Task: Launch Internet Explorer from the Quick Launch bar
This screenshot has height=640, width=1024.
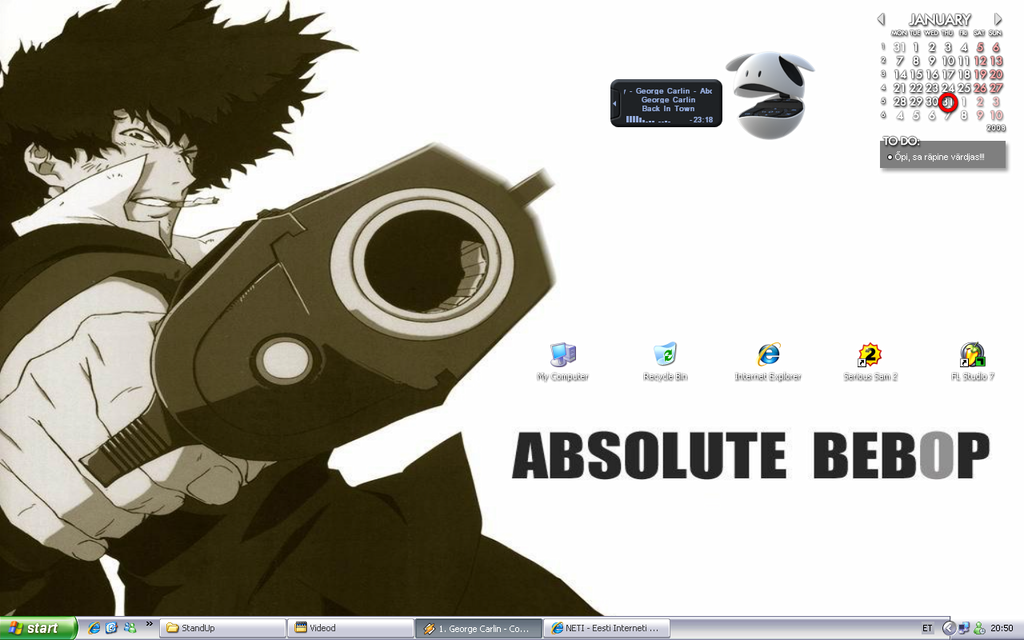Action: point(94,628)
